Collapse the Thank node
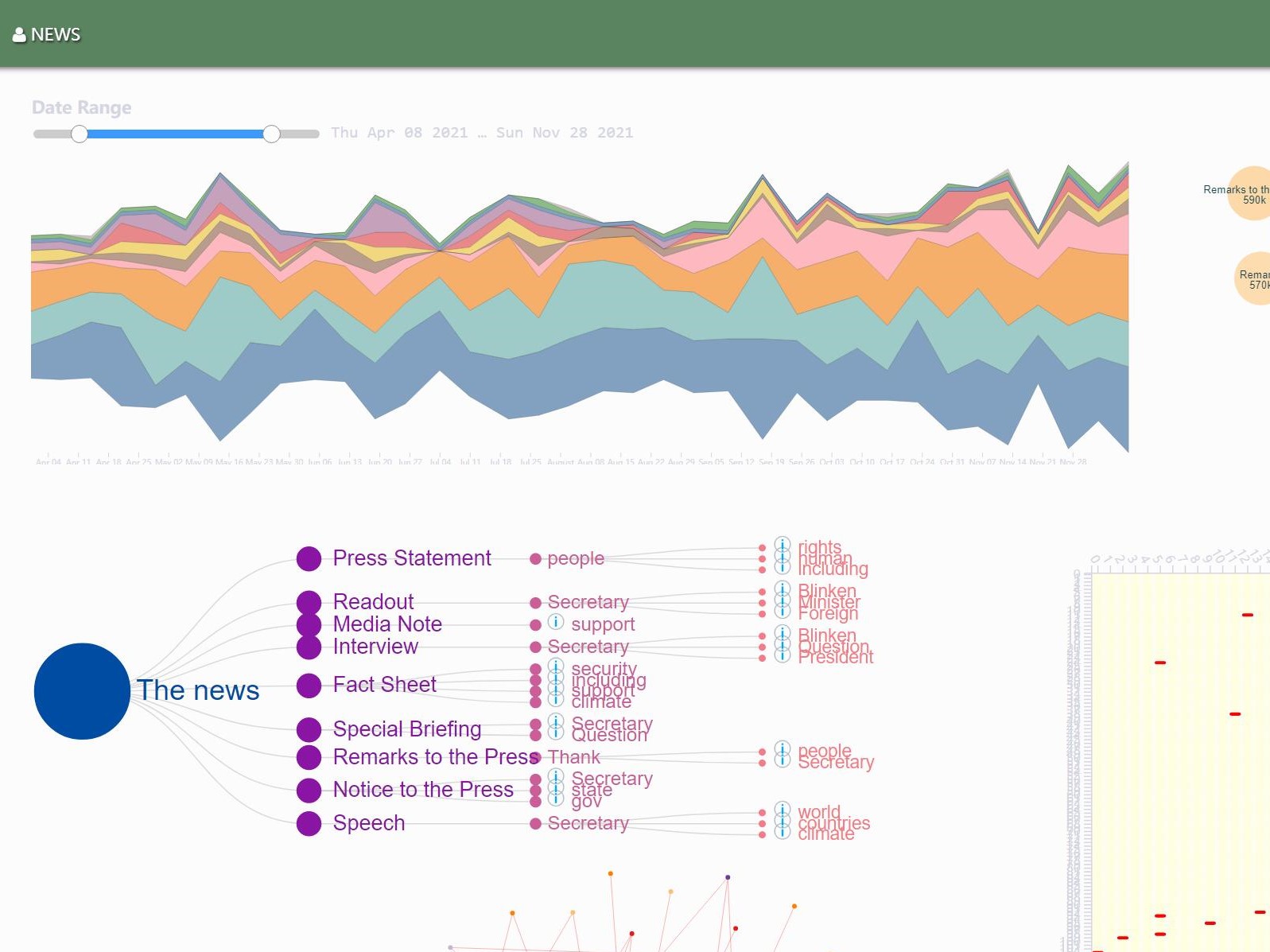This screenshot has height=952, width=1270. point(536,757)
